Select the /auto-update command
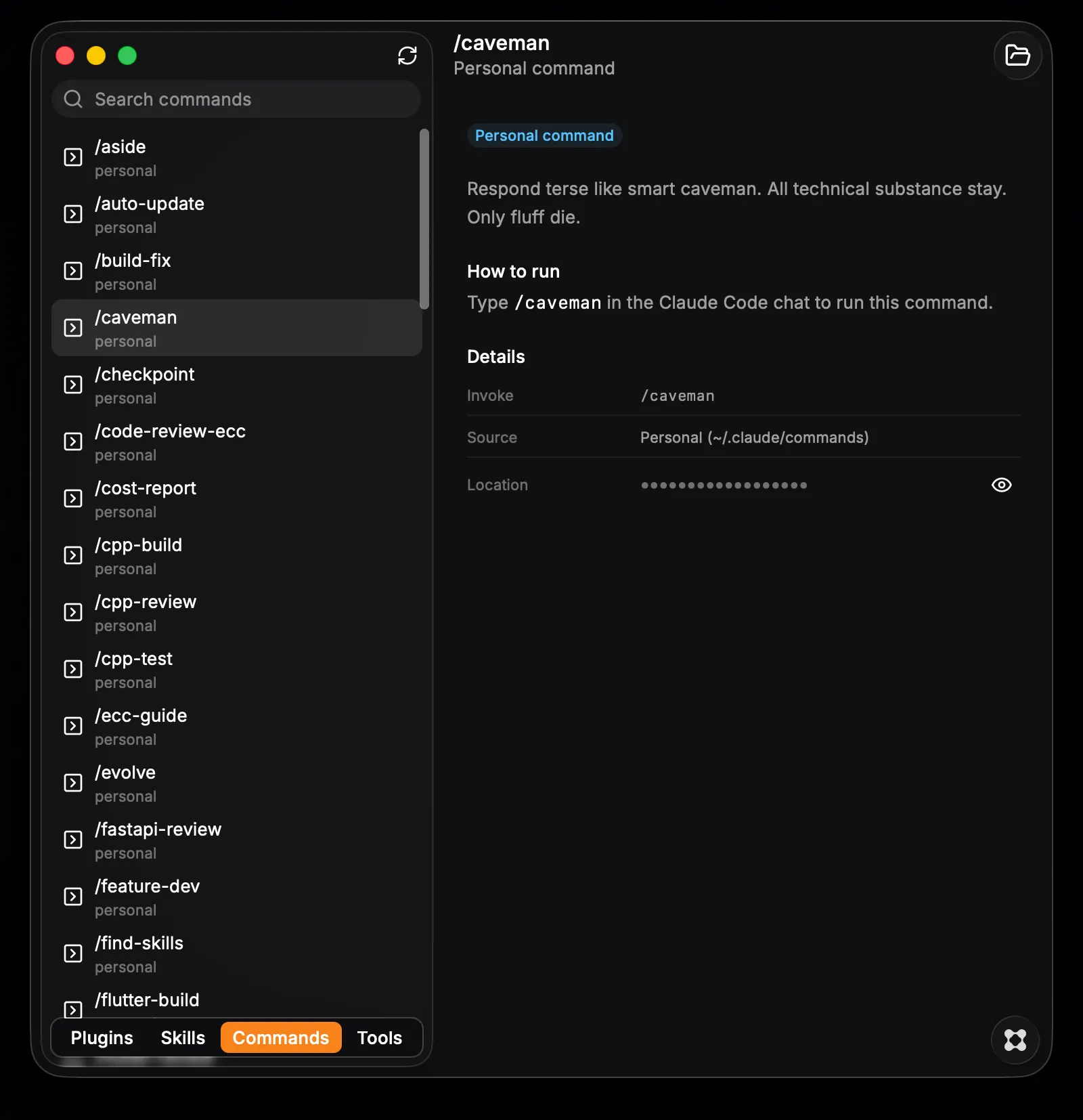Screen dimensions: 1083x1120 (236, 214)
